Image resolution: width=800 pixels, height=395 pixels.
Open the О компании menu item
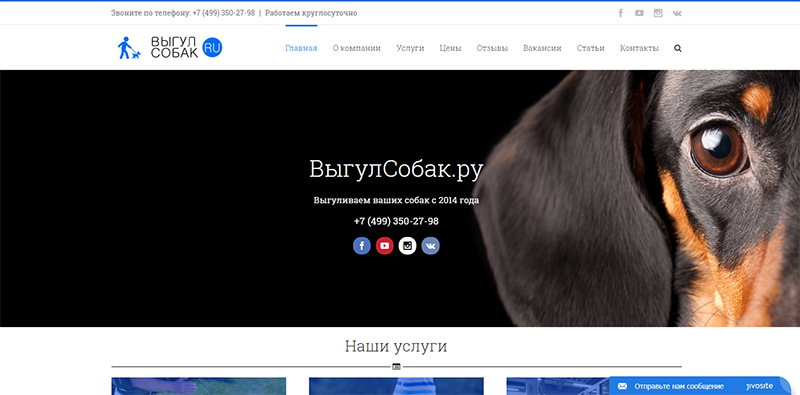click(357, 48)
